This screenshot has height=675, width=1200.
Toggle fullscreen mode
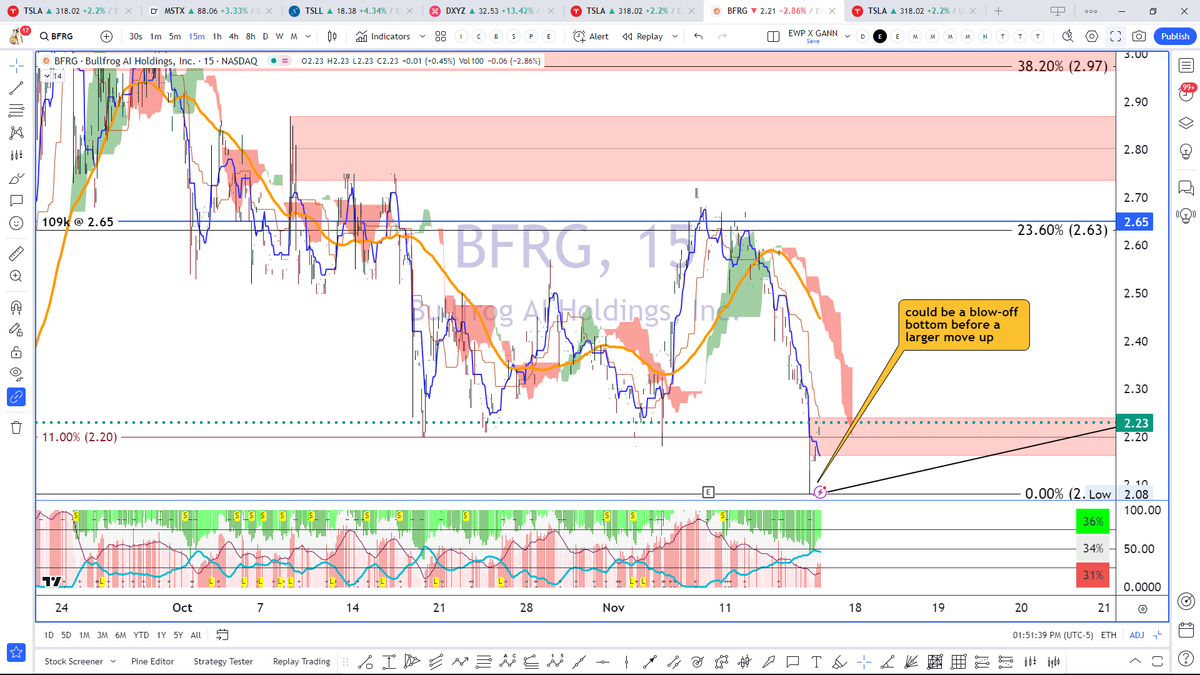(1116, 36)
